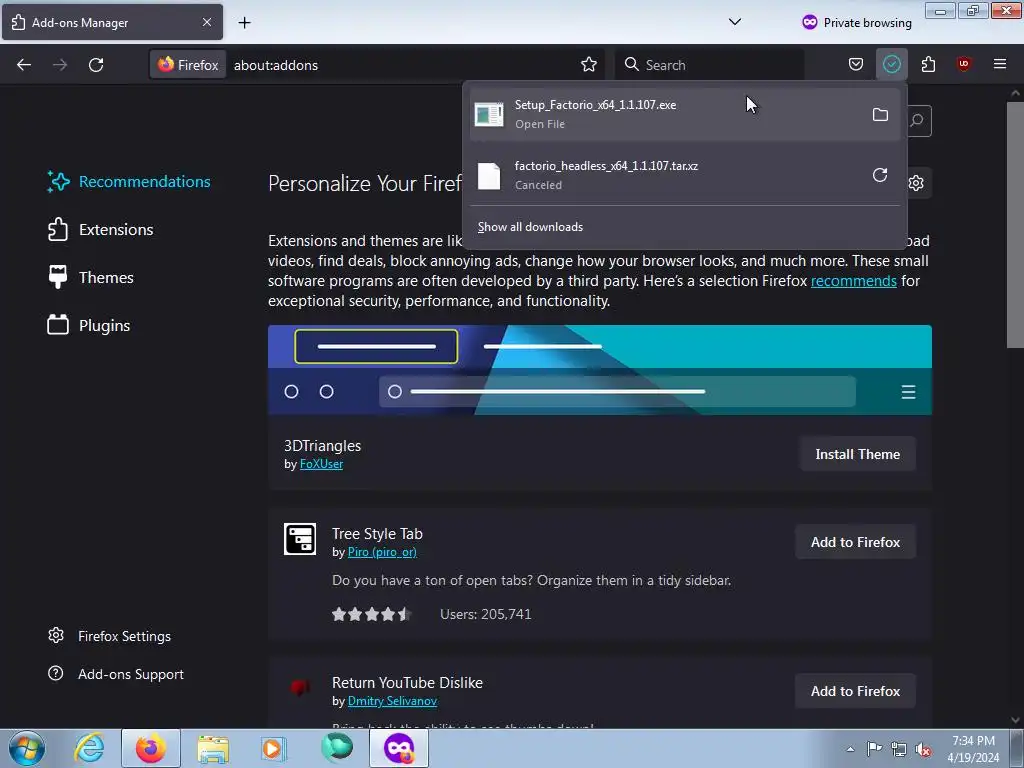Screen dimensions: 1024x768
Task: Add Return YouTube Dislike to Firefox
Action: [x=856, y=691]
